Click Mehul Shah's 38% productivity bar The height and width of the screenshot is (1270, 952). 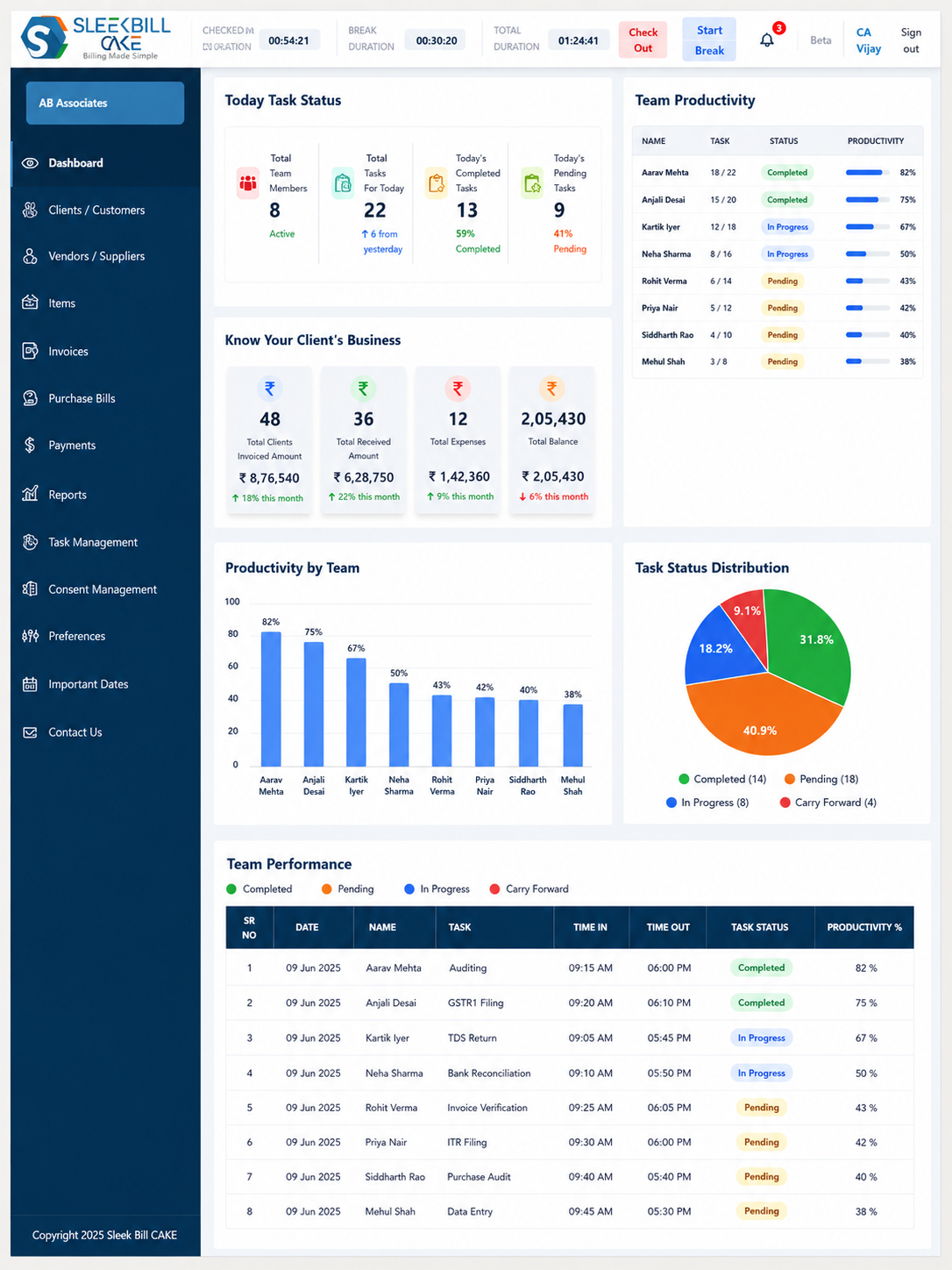(869, 361)
